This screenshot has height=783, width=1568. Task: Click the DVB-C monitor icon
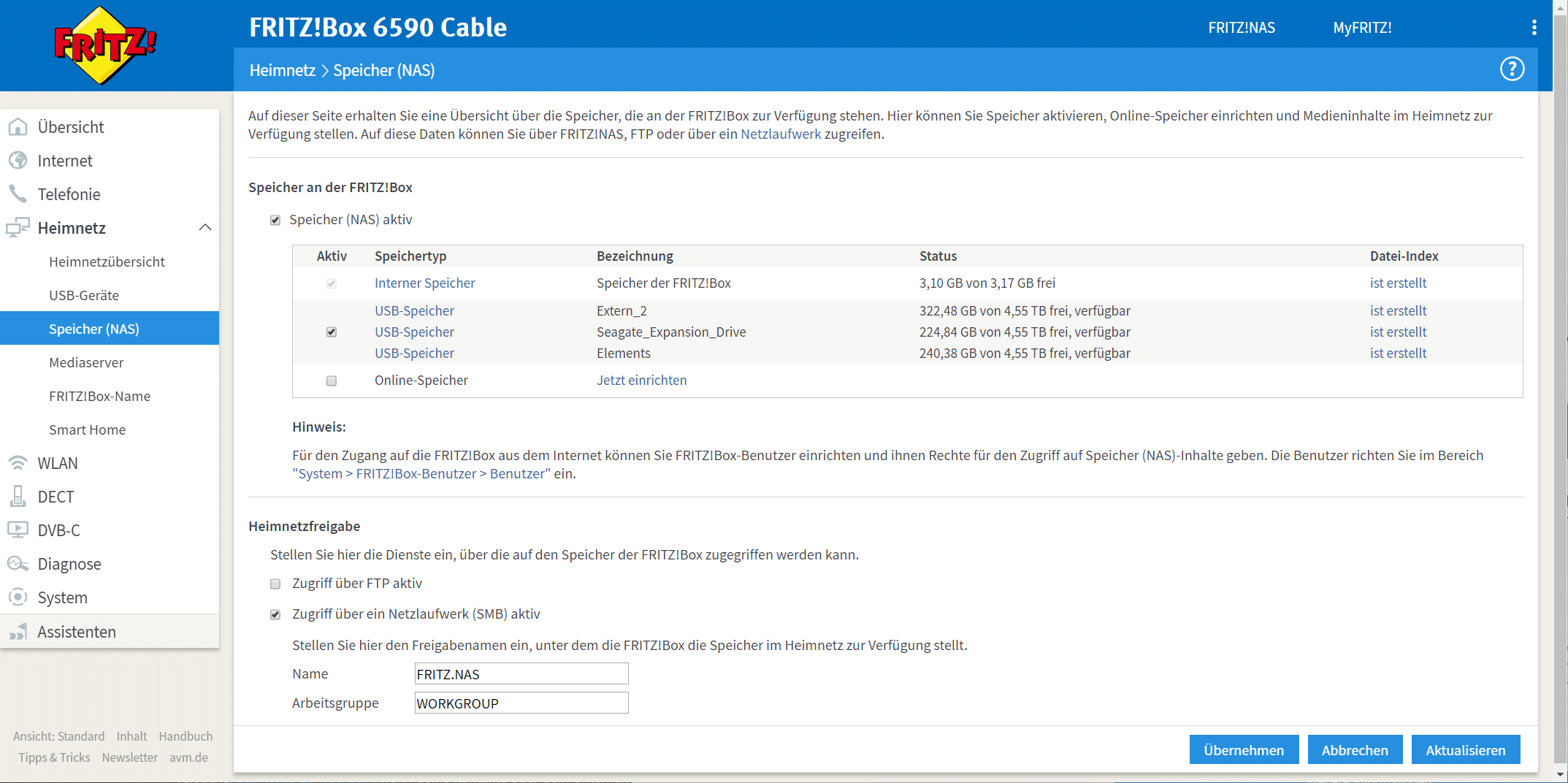coord(18,530)
